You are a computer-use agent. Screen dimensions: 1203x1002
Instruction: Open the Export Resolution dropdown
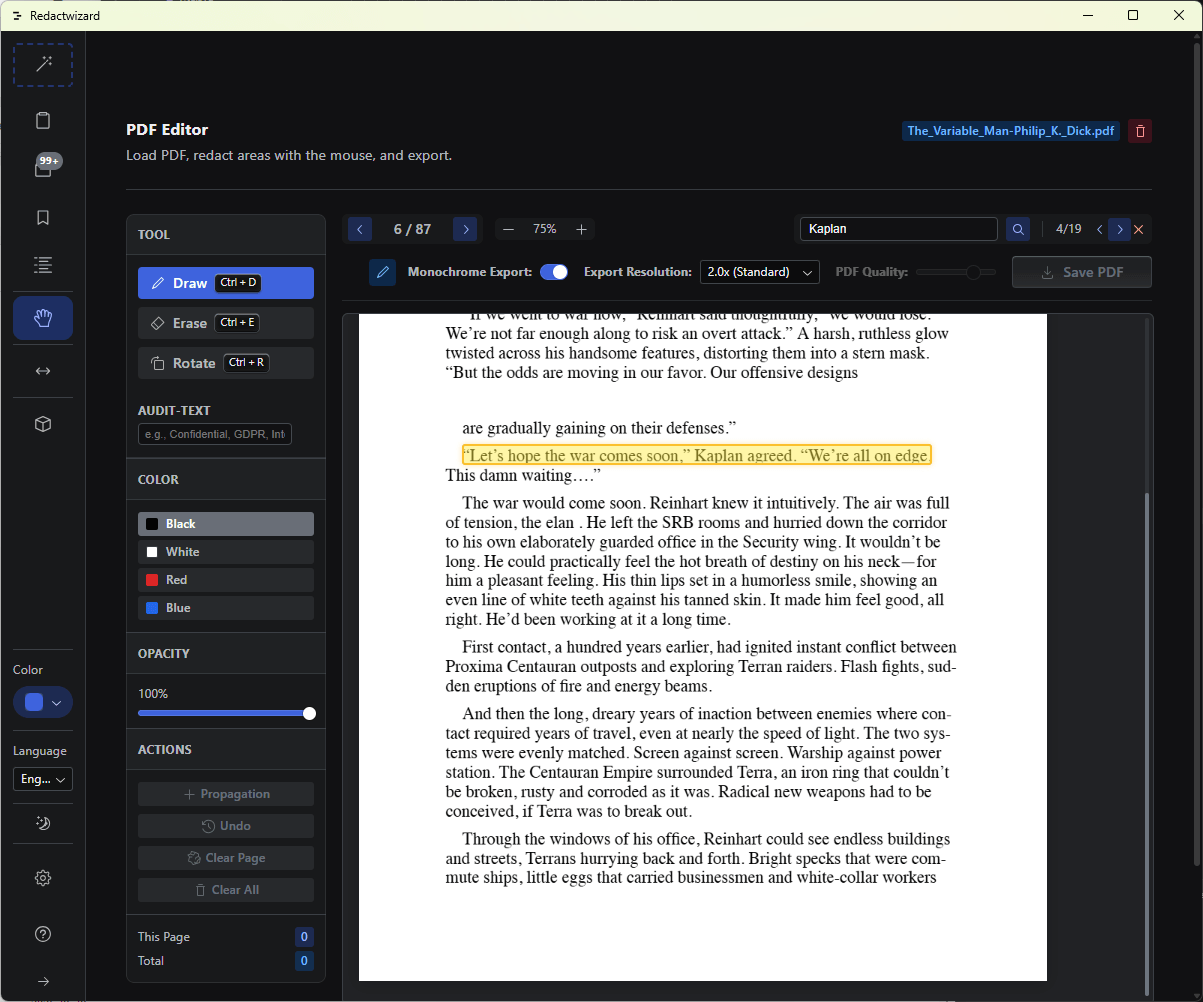760,272
